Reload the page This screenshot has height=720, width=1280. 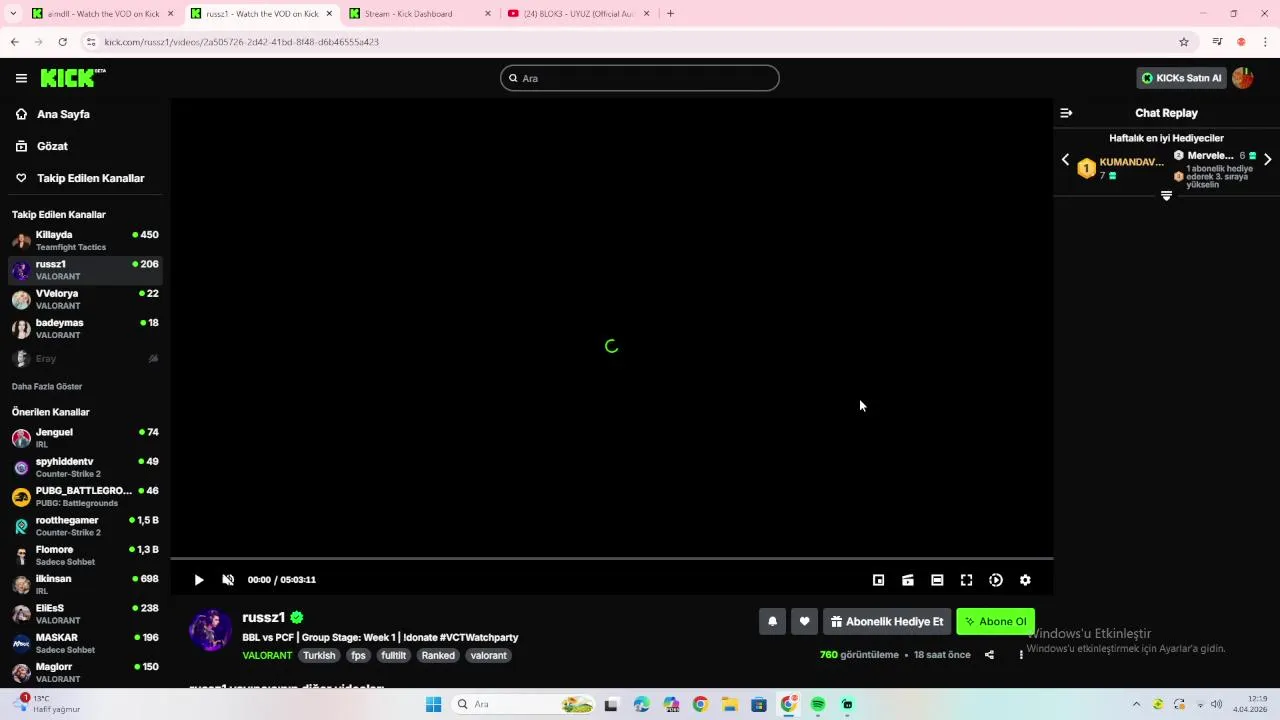tap(62, 42)
